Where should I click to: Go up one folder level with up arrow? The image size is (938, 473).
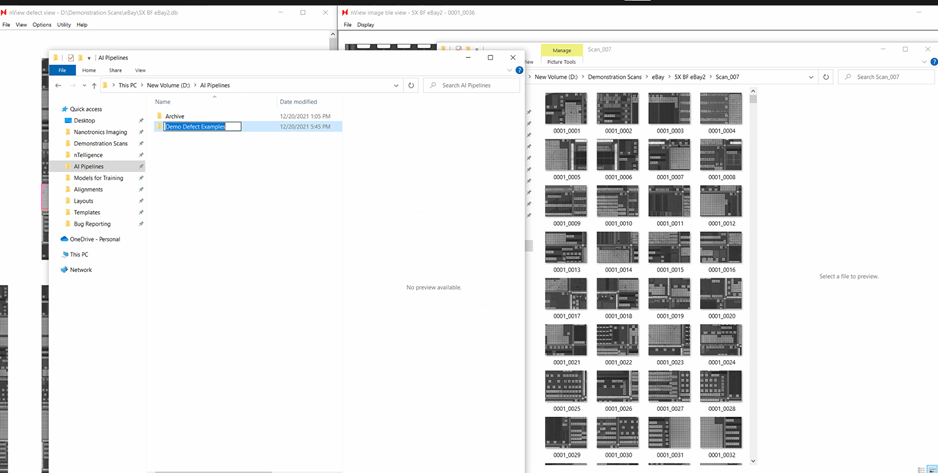tap(94, 85)
